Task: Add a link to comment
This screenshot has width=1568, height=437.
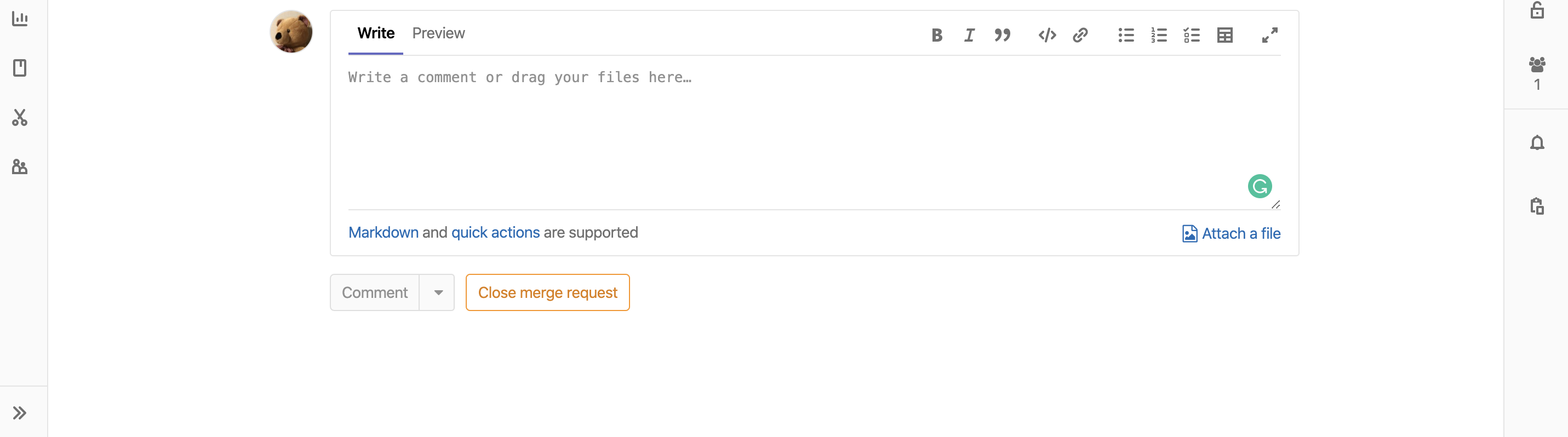Action: (x=1080, y=35)
